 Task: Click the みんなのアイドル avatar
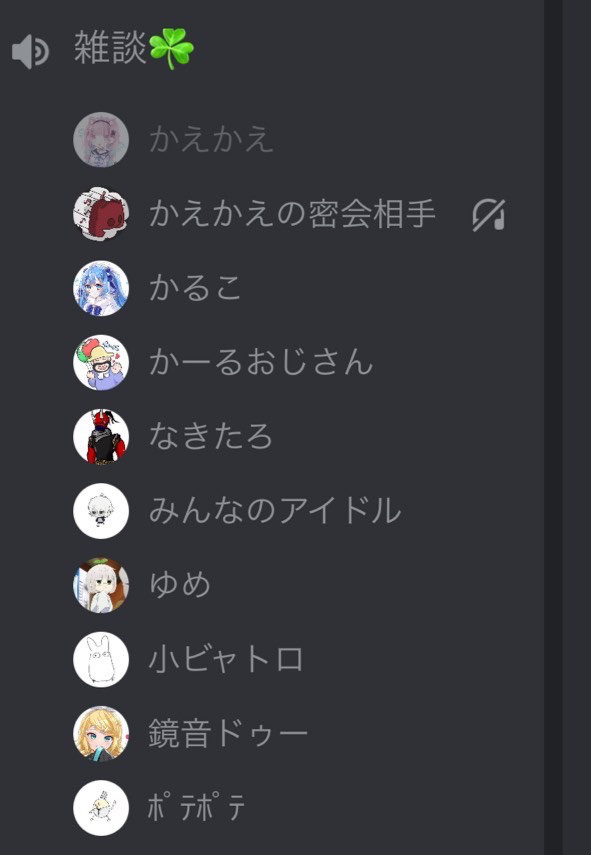[101, 511]
